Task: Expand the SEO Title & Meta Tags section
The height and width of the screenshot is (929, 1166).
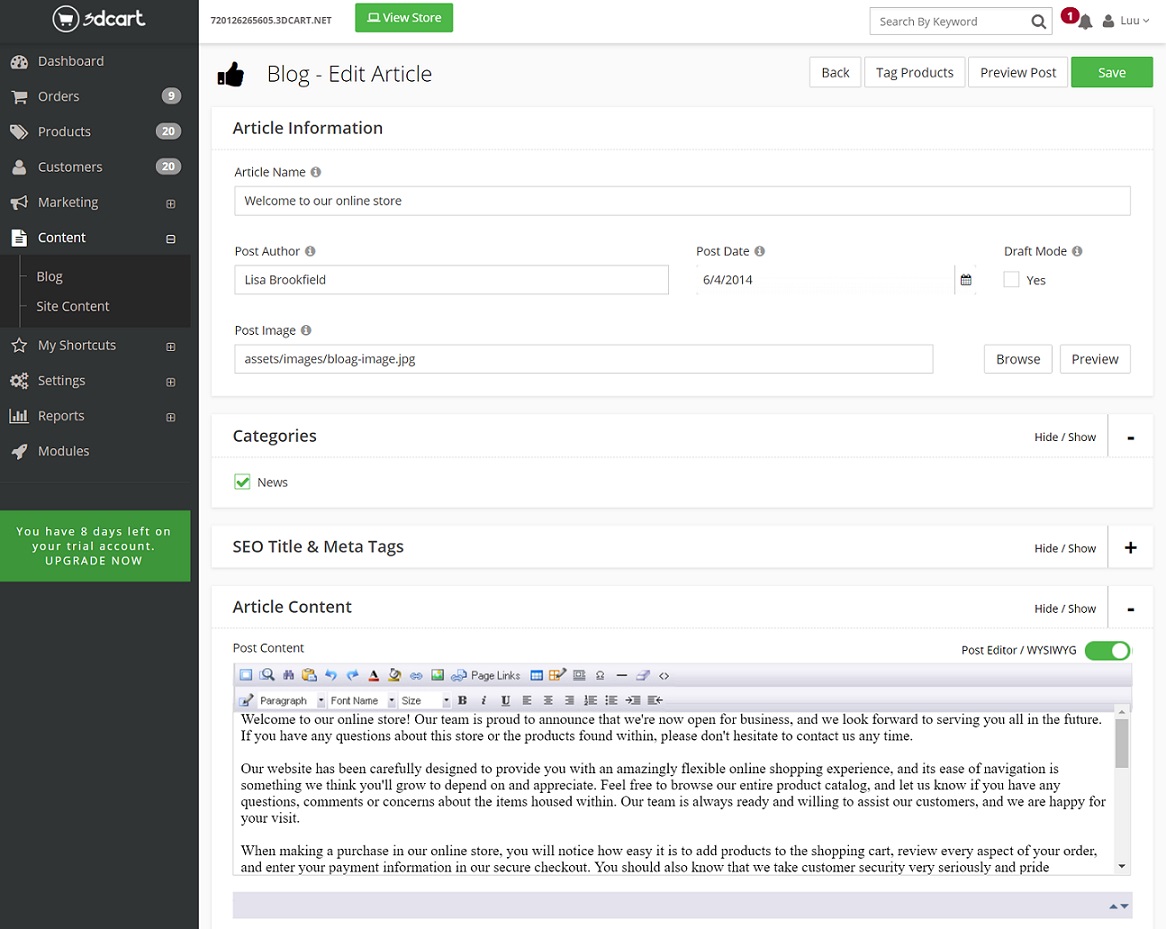Action: point(1130,547)
